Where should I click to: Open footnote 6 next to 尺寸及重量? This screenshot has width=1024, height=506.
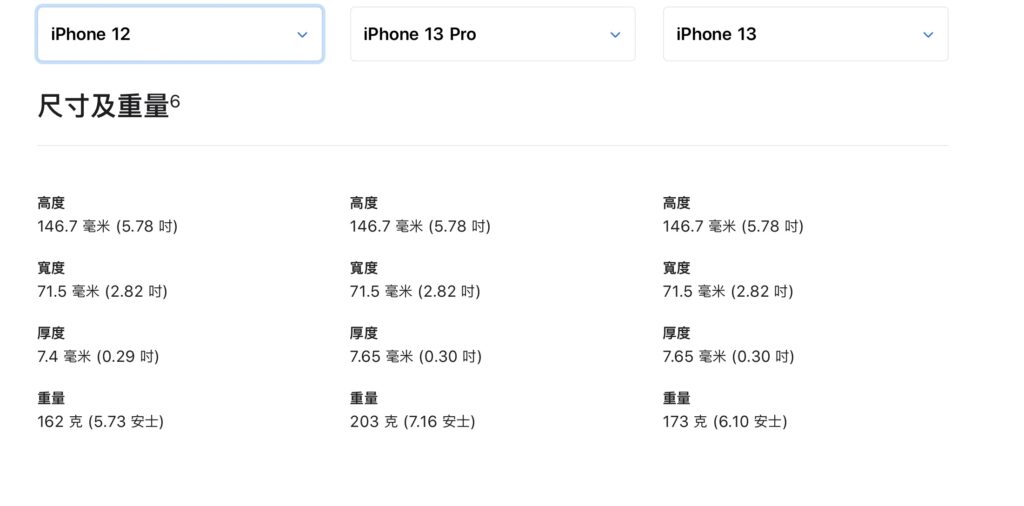174,101
